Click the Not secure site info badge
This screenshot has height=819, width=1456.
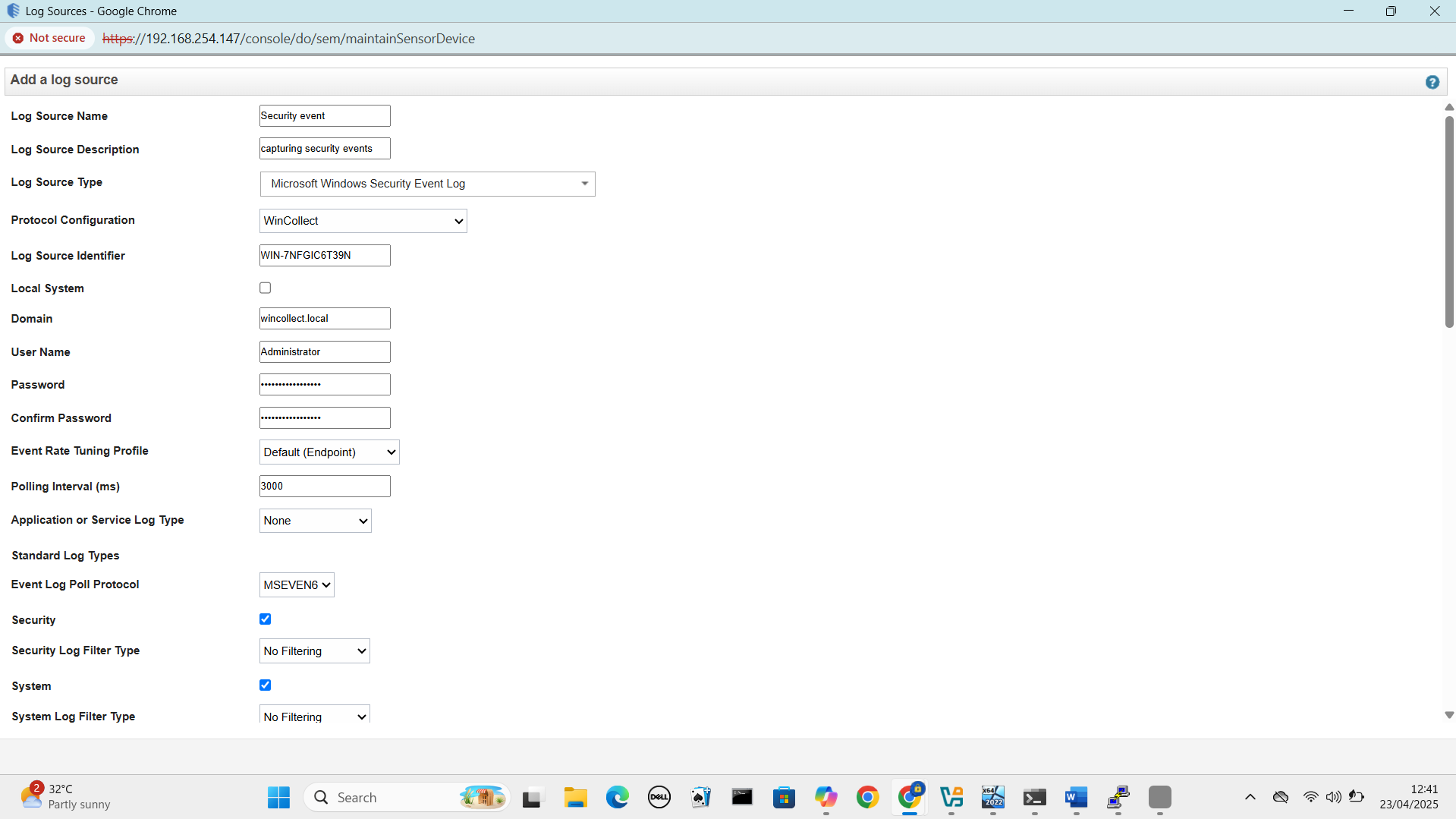tap(49, 38)
